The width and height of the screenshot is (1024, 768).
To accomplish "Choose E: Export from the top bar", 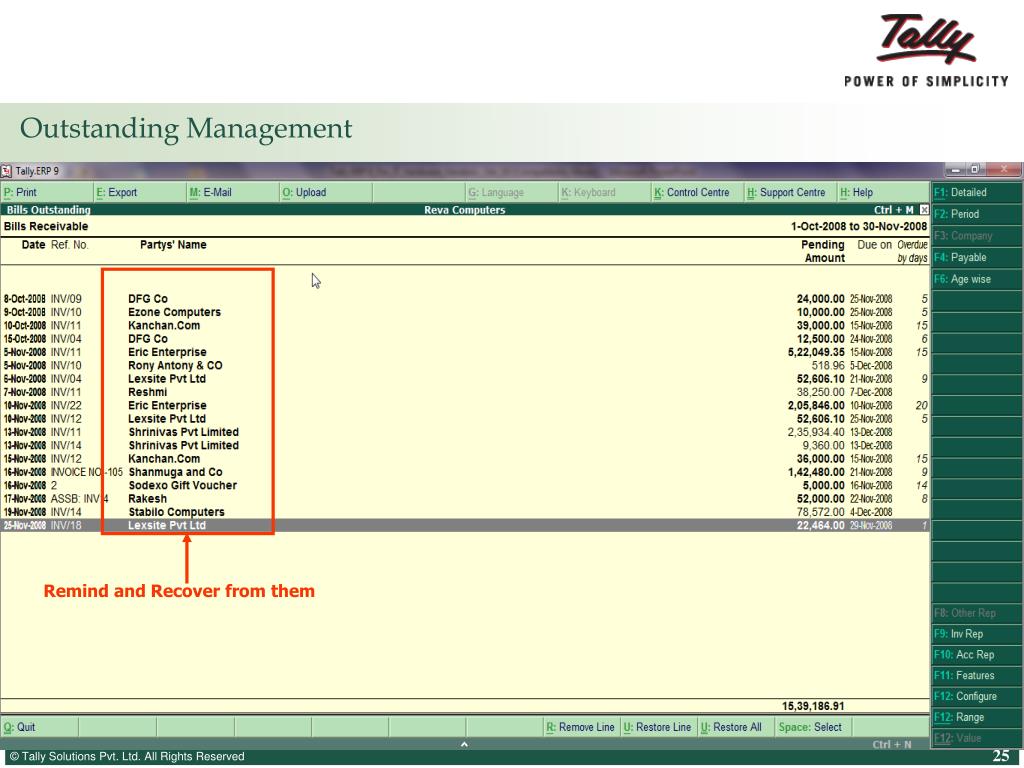I will pyautogui.click(x=140, y=193).
